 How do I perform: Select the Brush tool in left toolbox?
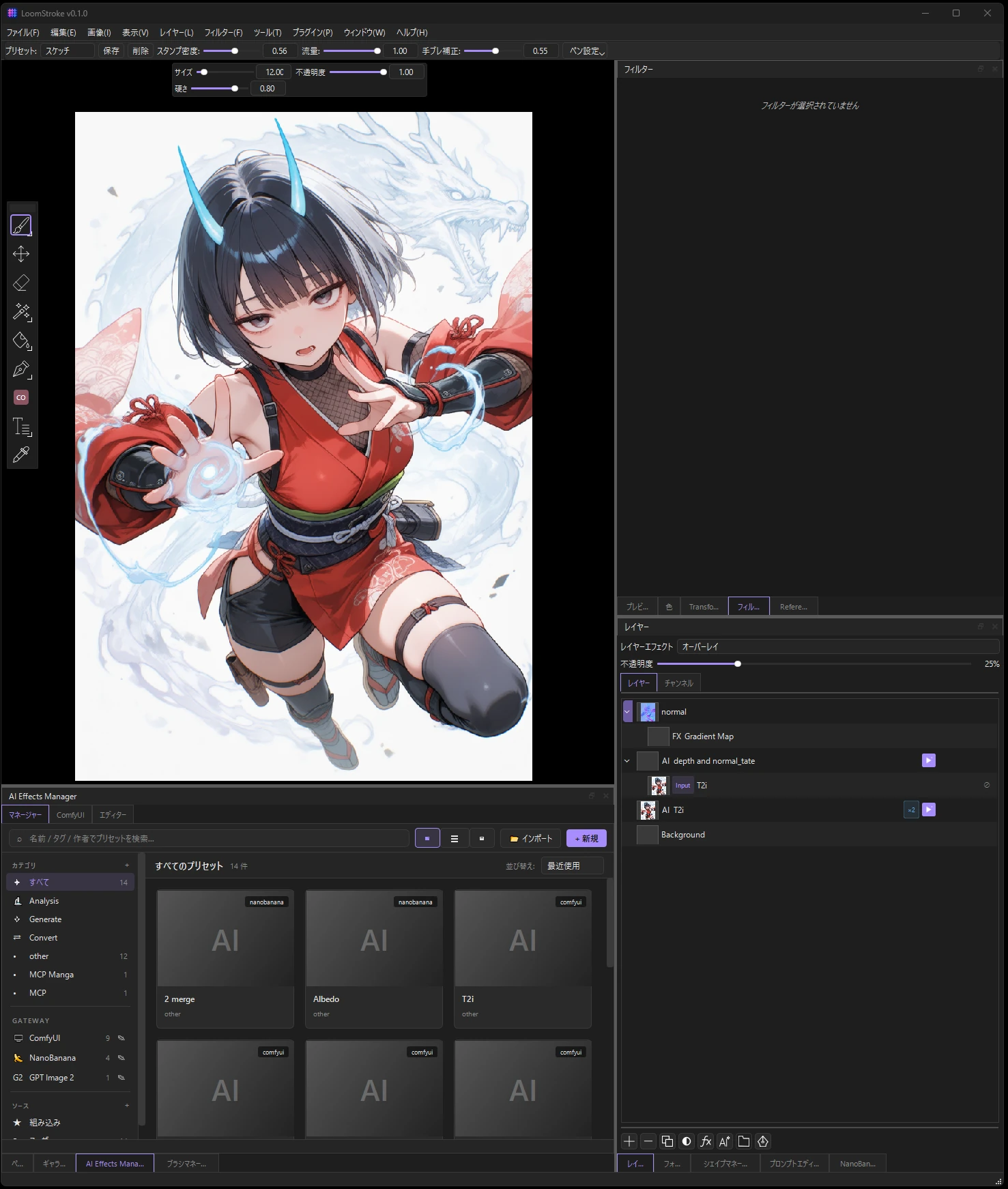[x=21, y=225]
